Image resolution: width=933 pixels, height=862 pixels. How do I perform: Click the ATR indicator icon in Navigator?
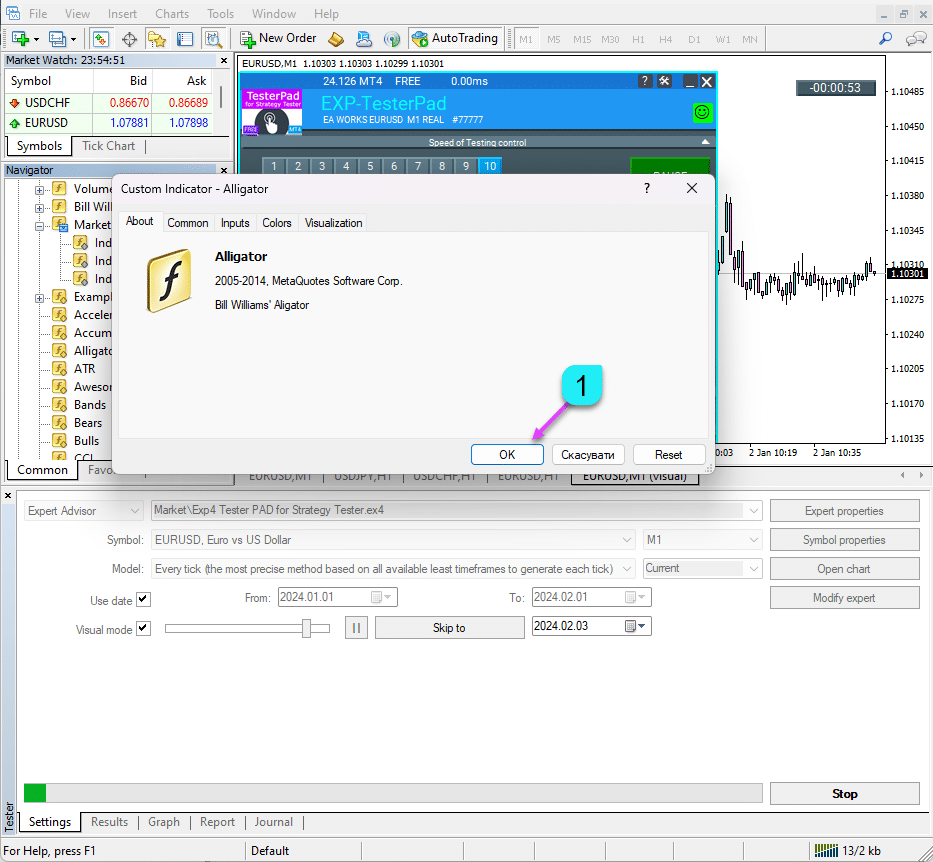point(60,369)
